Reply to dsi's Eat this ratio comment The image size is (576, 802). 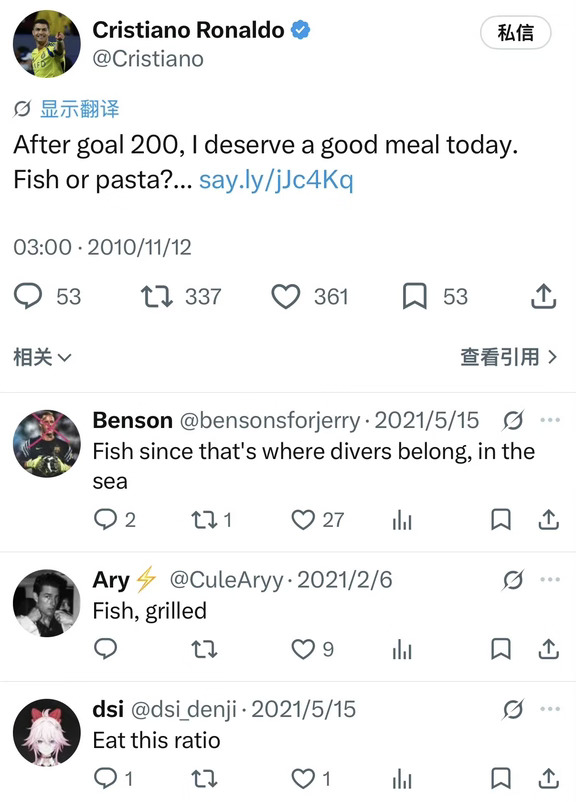coord(106,778)
